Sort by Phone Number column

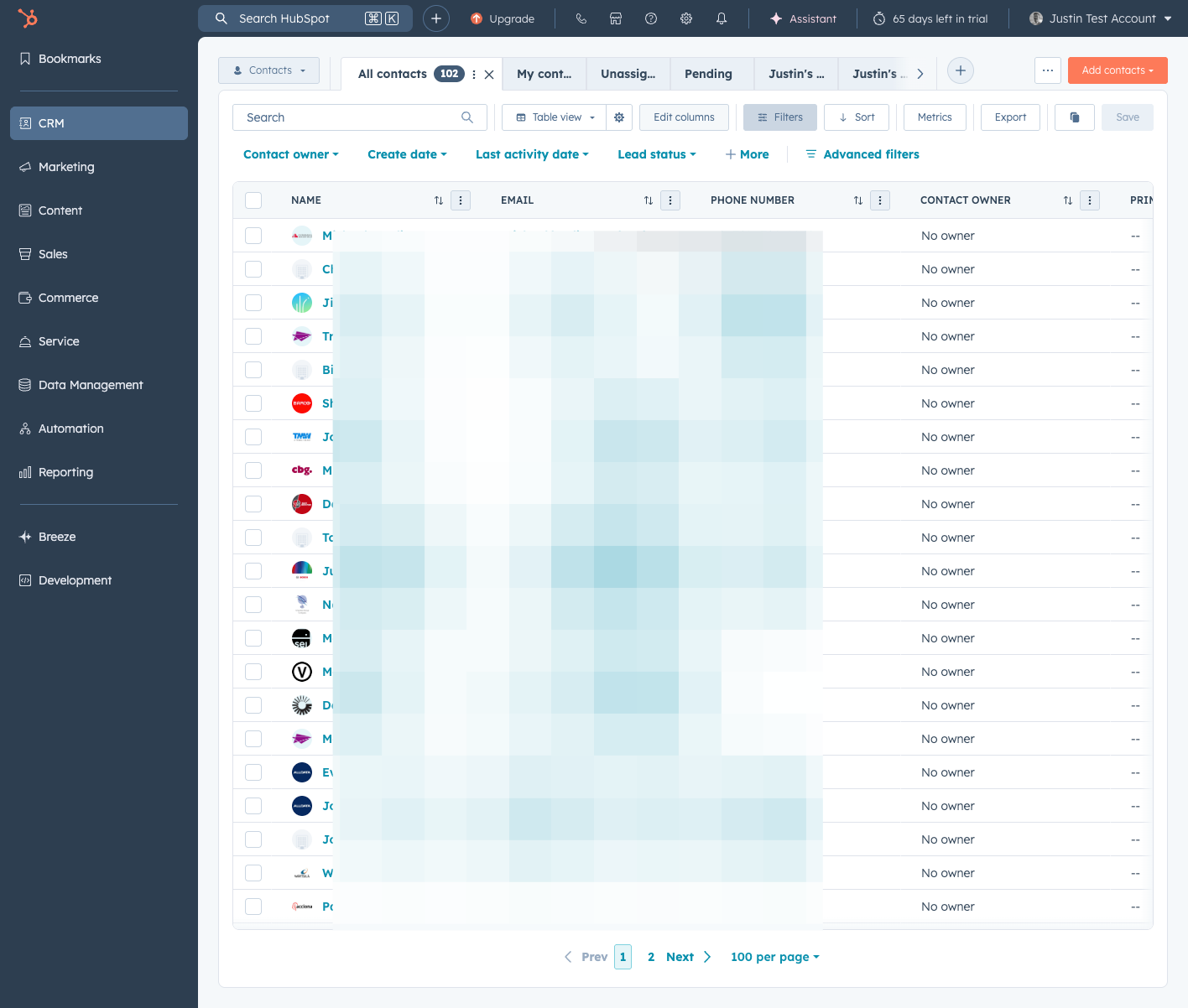pyautogui.click(x=858, y=200)
